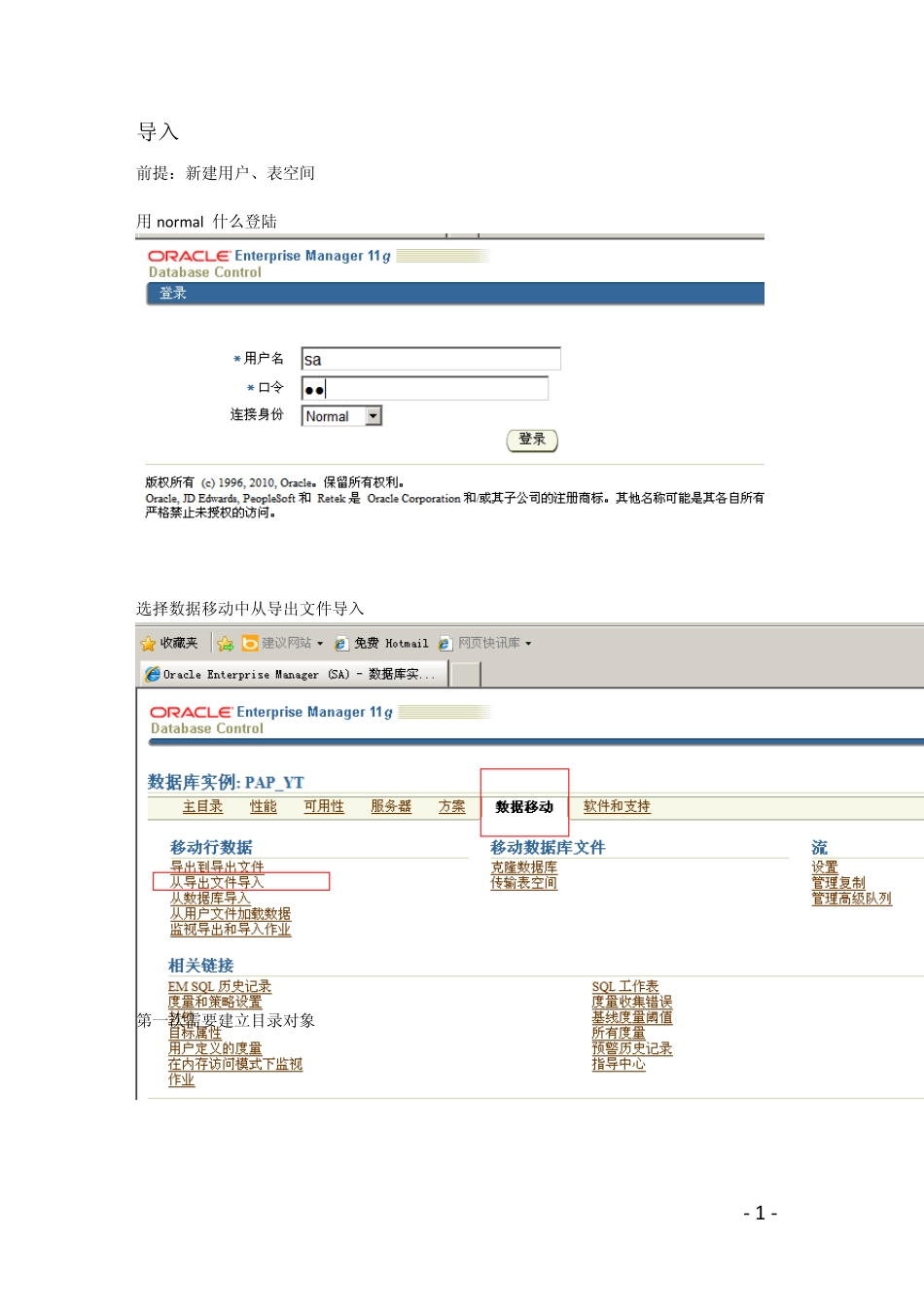This screenshot has height=1307, width=924.
Task: Expand the 建议网站 dropdown arrow
Action: tap(320, 644)
